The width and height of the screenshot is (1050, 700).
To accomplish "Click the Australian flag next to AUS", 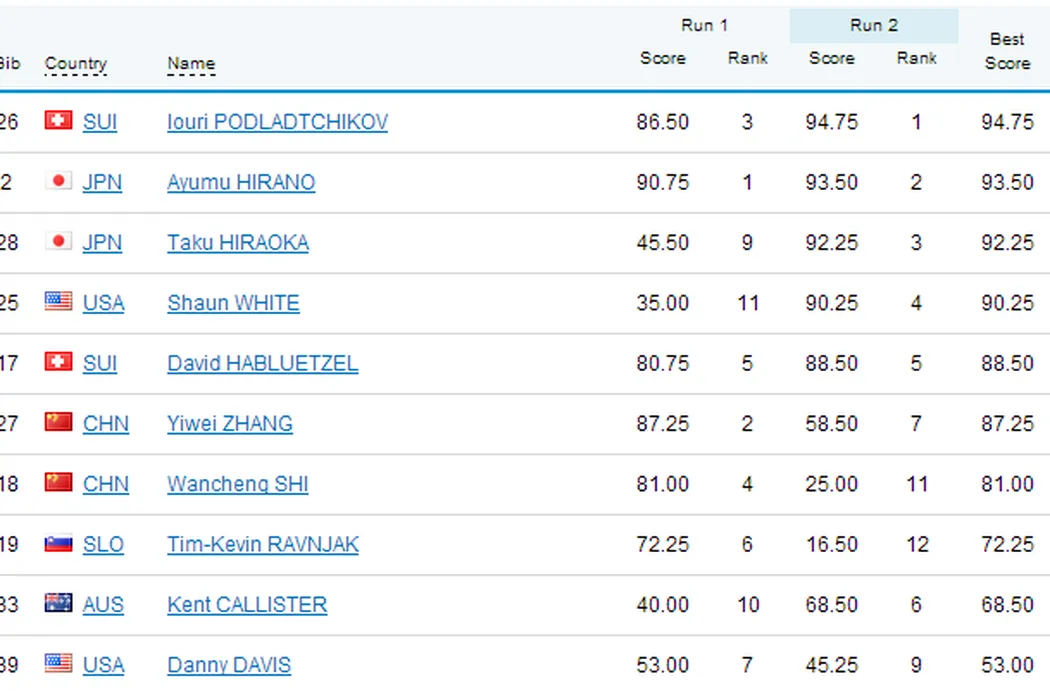I will pos(58,604).
